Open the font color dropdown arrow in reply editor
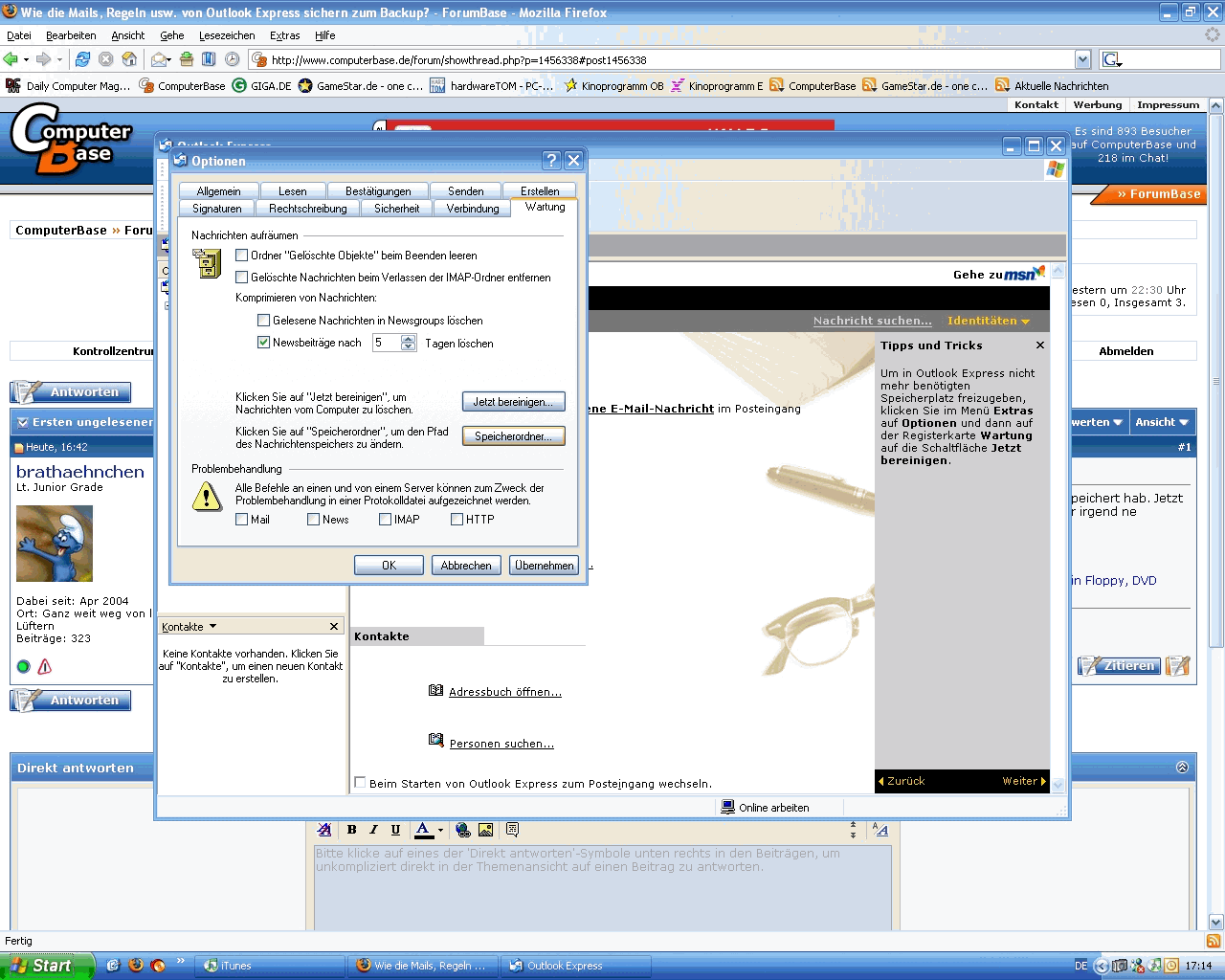 tap(440, 830)
